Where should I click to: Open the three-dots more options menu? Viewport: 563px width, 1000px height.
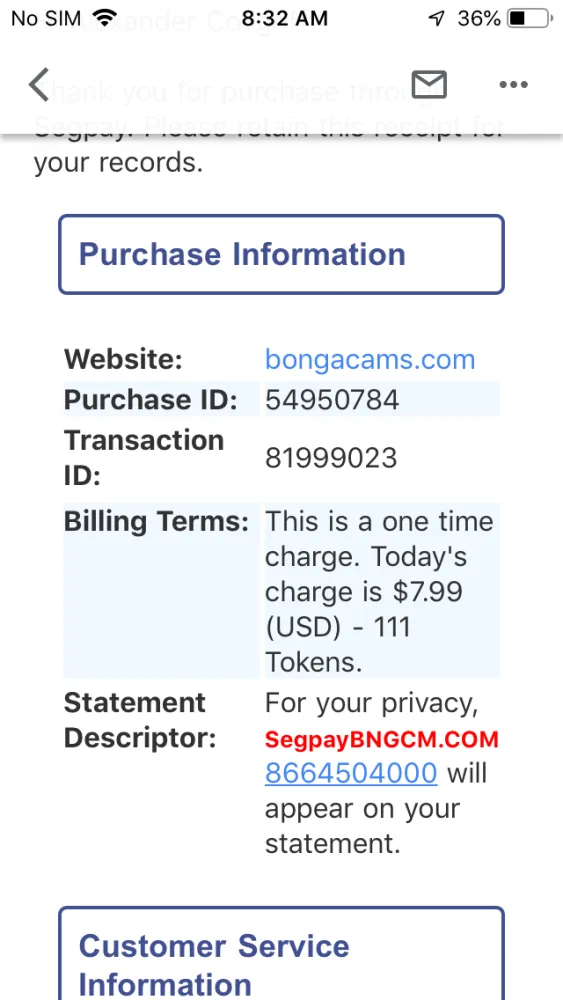[x=513, y=84]
